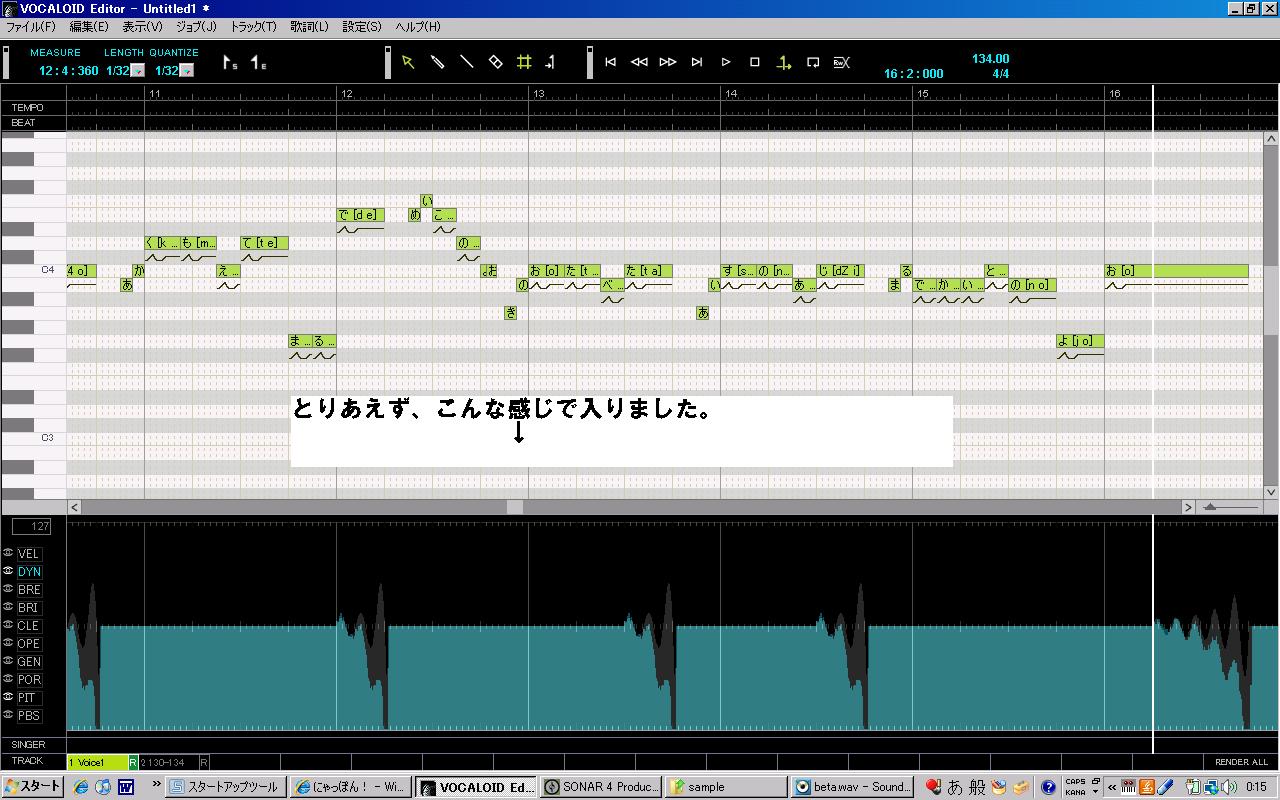Click the note-with-cursor toolbar icon
This screenshot has width=1280, height=800.
tap(551, 62)
